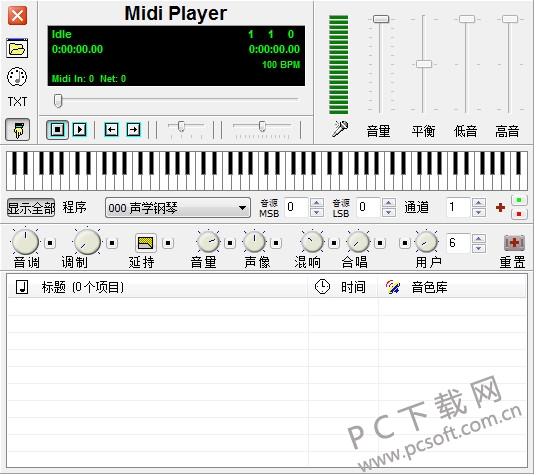This screenshot has width=534, height=474.
Task: Click the MIDI connector icon with the music note
Action: click(17, 77)
